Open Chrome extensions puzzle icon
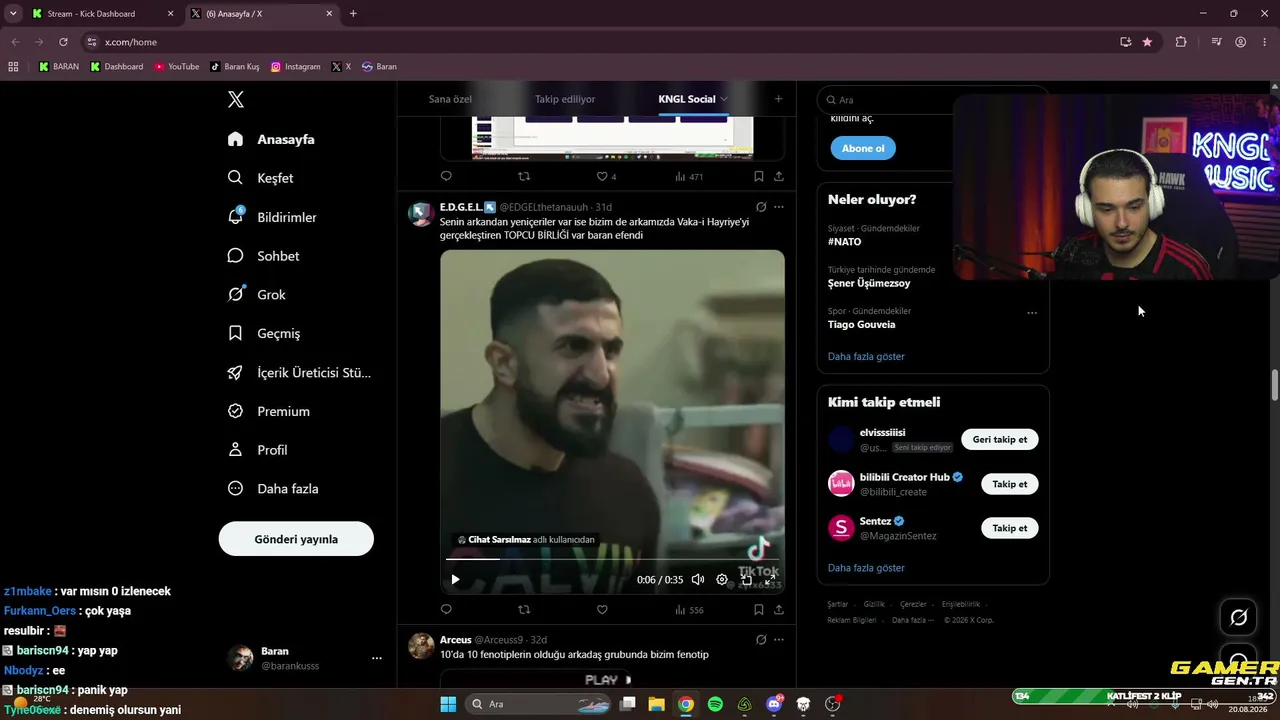Viewport: 1280px width, 720px height. (x=1181, y=42)
